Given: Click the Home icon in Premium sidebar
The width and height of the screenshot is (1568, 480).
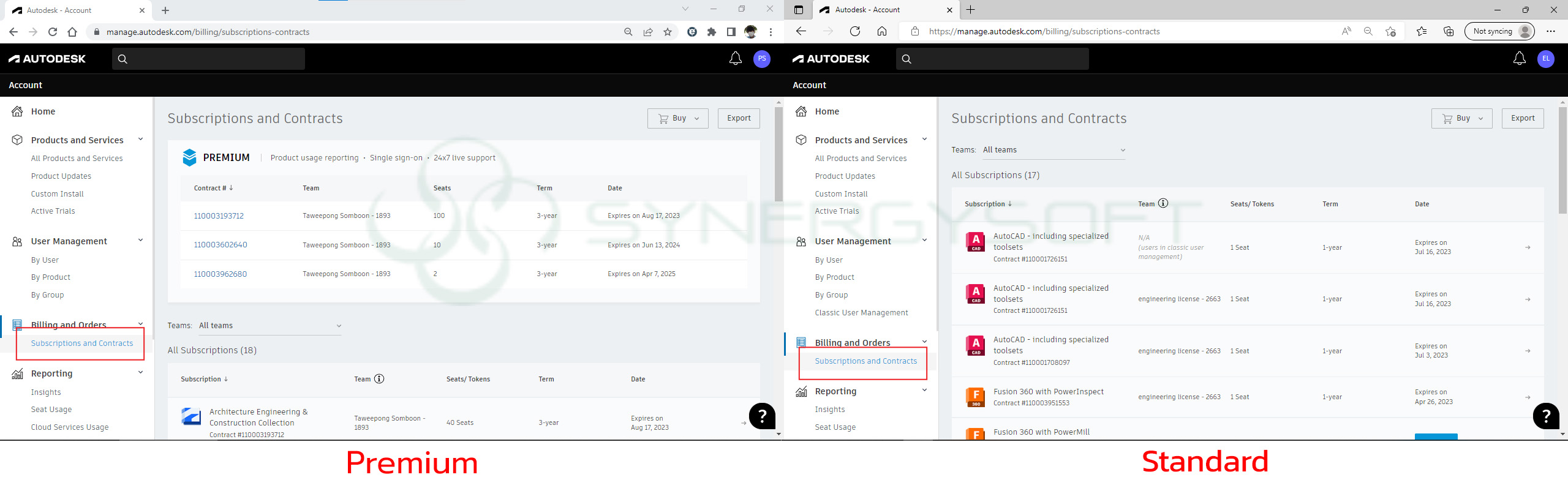Looking at the screenshot, I should [x=17, y=111].
